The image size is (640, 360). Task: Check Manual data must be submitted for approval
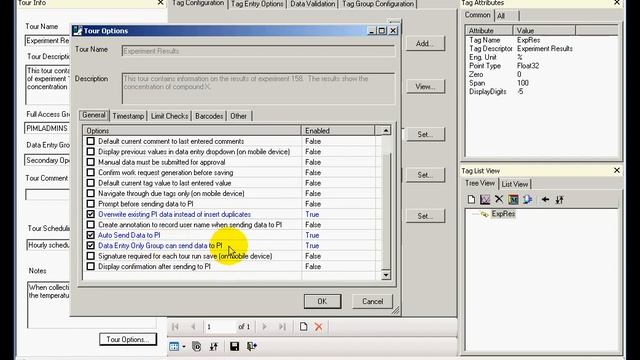91,162
